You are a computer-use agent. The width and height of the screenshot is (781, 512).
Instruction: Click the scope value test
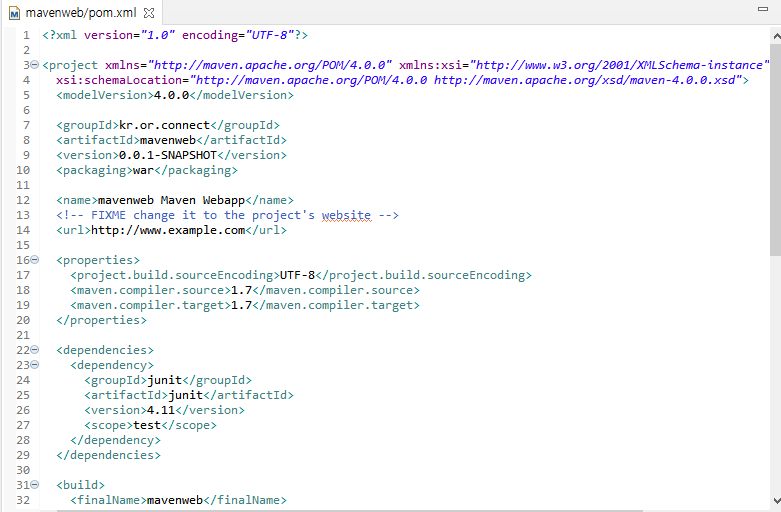(147, 425)
